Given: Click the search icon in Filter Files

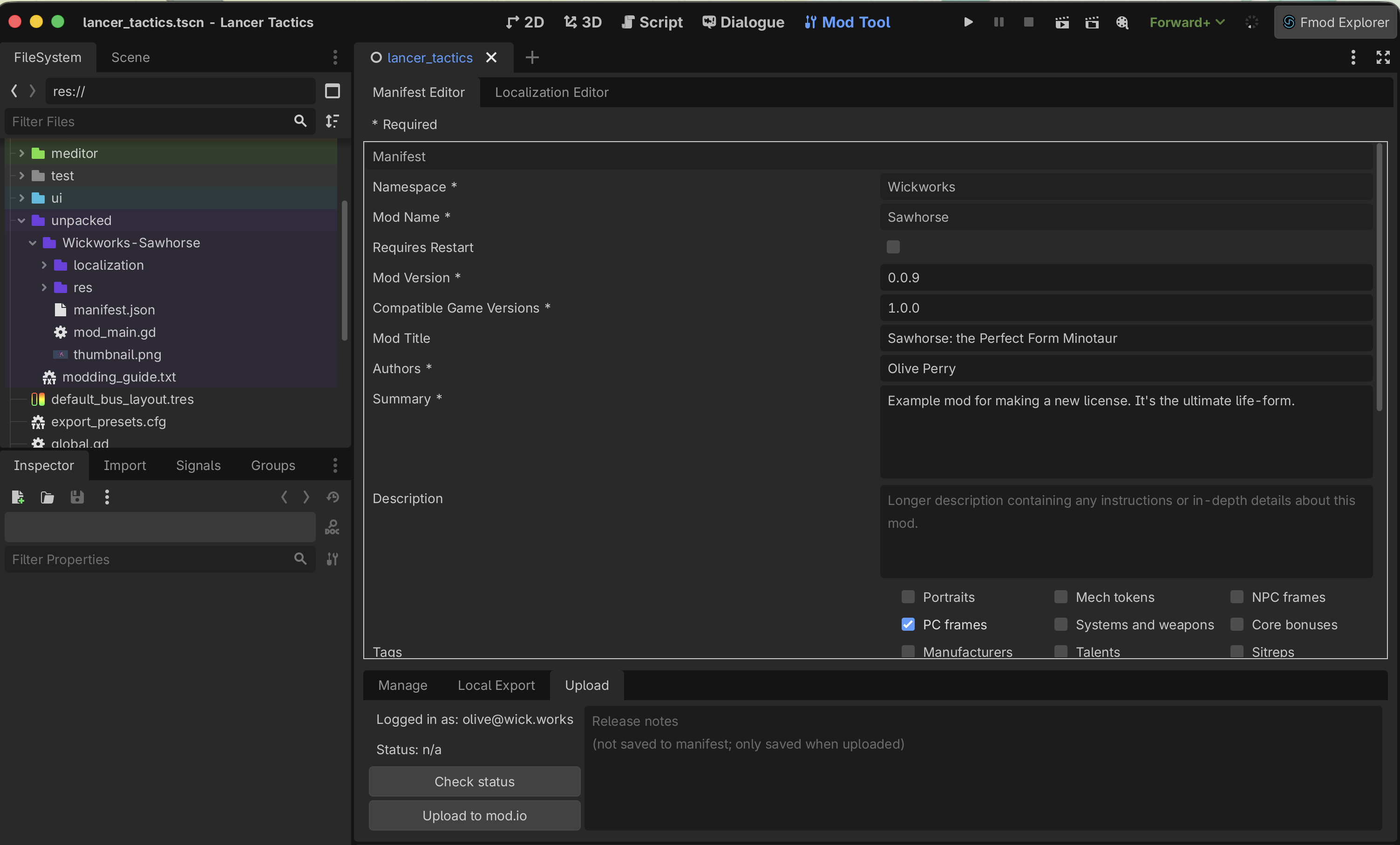Looking at the screenshot, I should [300, 121].
